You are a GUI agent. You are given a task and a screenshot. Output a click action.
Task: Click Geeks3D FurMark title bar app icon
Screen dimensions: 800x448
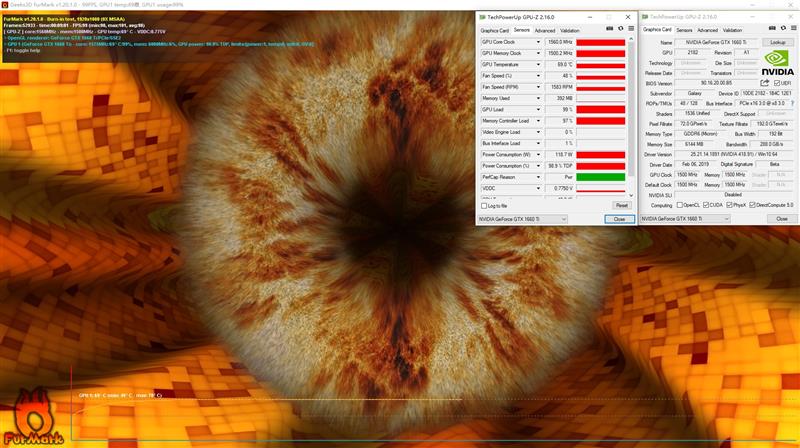pyautogui.click(x=4, y=5)
